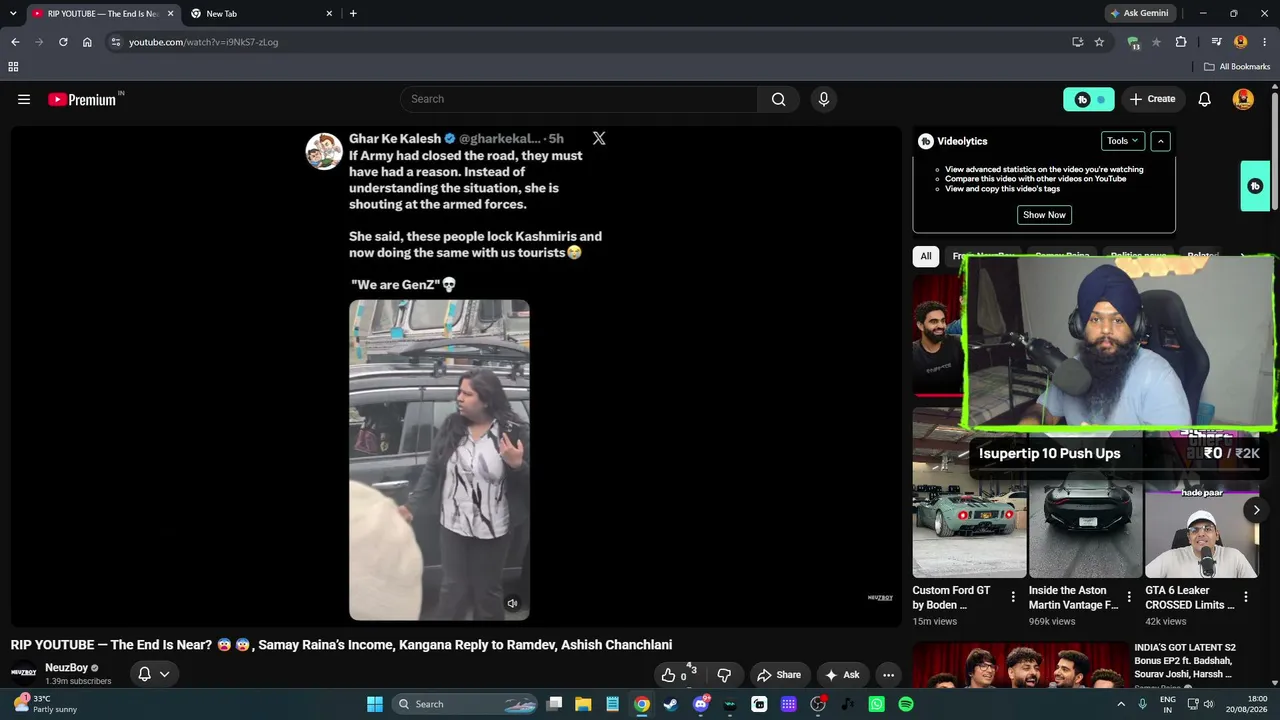This screenshot has height=720, width=1280.
Task: Open Chrome tab search dropdown
Action: click(13, 13)
